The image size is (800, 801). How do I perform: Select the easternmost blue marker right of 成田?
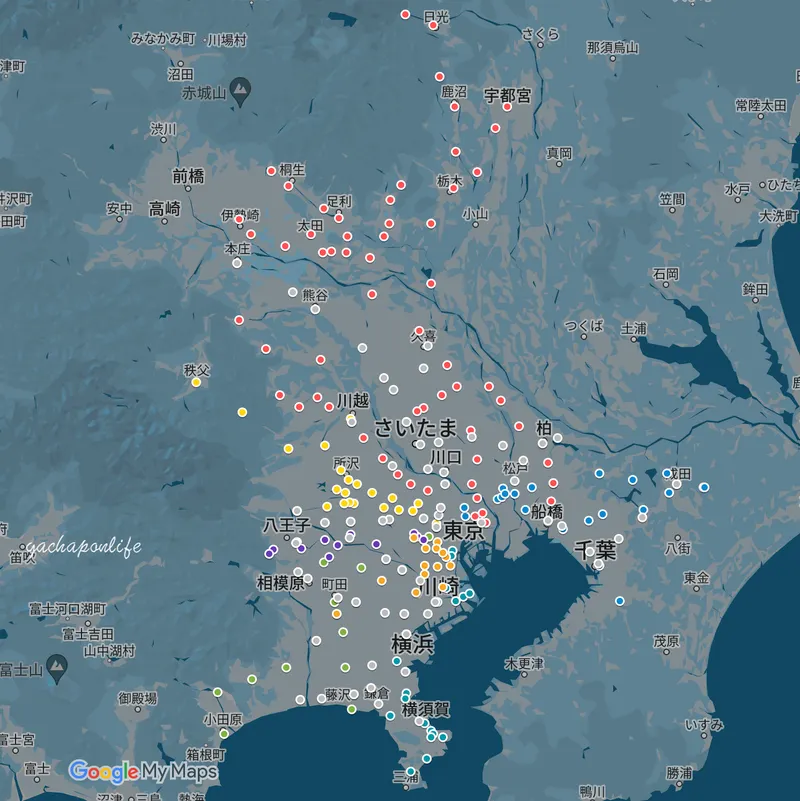pyautogui.click(x=704, y=487)
